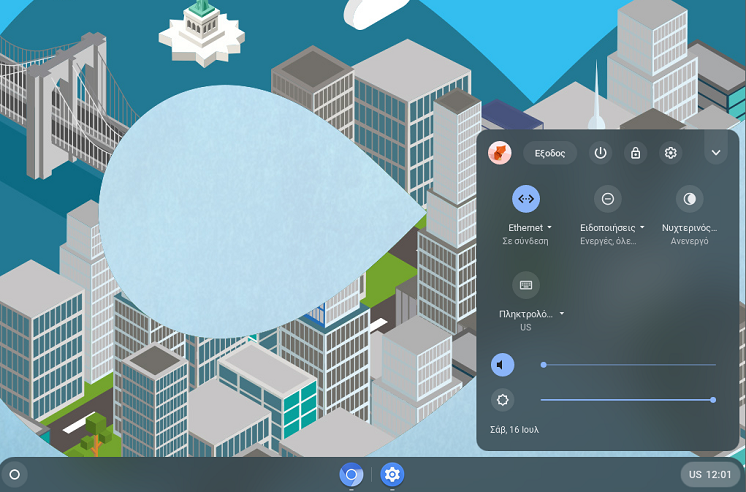Toggle the do-not-disturb notifications icon
Viewport: 746px width, 492px height.
click(x=608, y=199)
